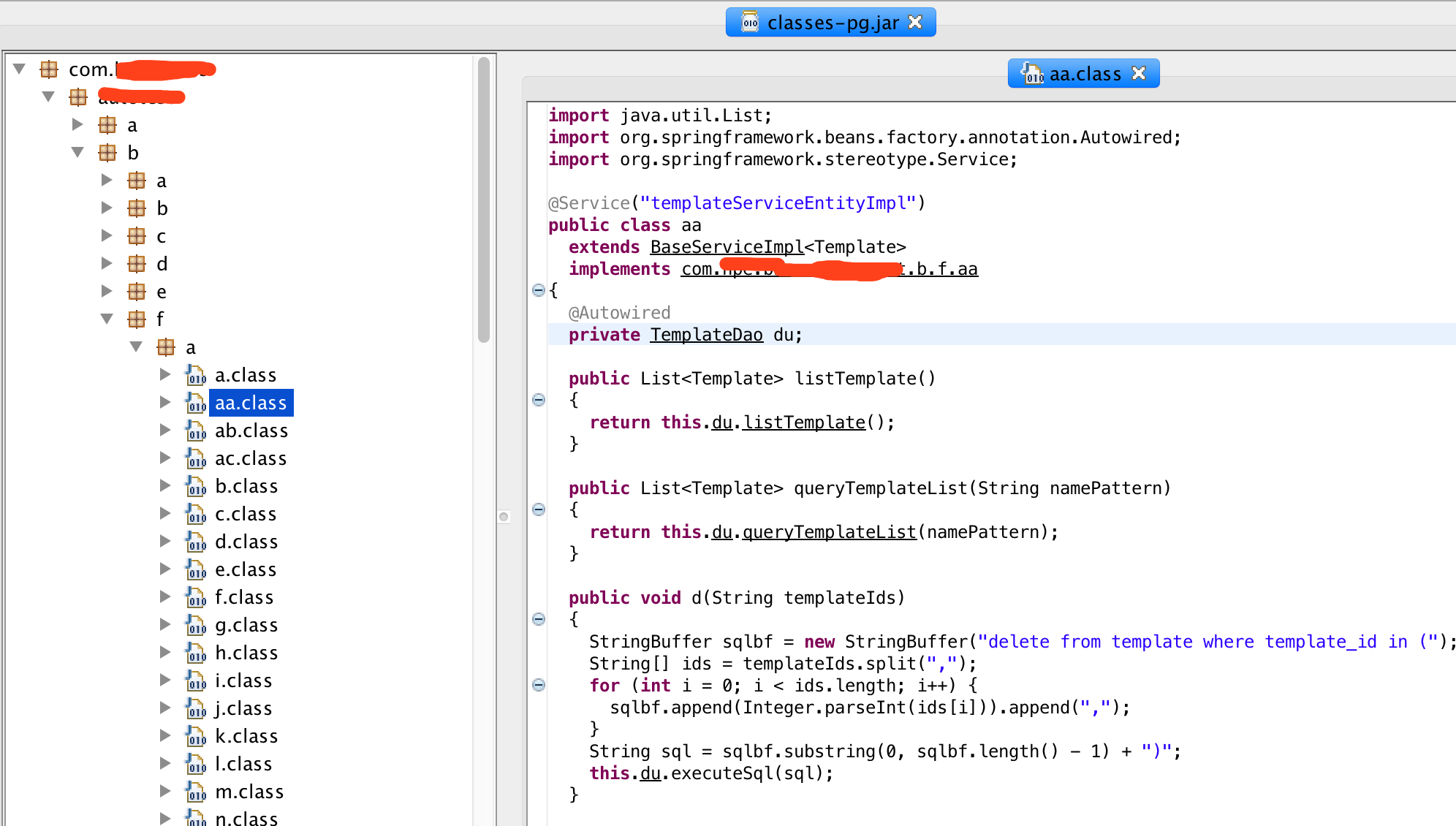Click the root com package icon
Screen dimensions: 1456x826
click(x=48, y=69)
